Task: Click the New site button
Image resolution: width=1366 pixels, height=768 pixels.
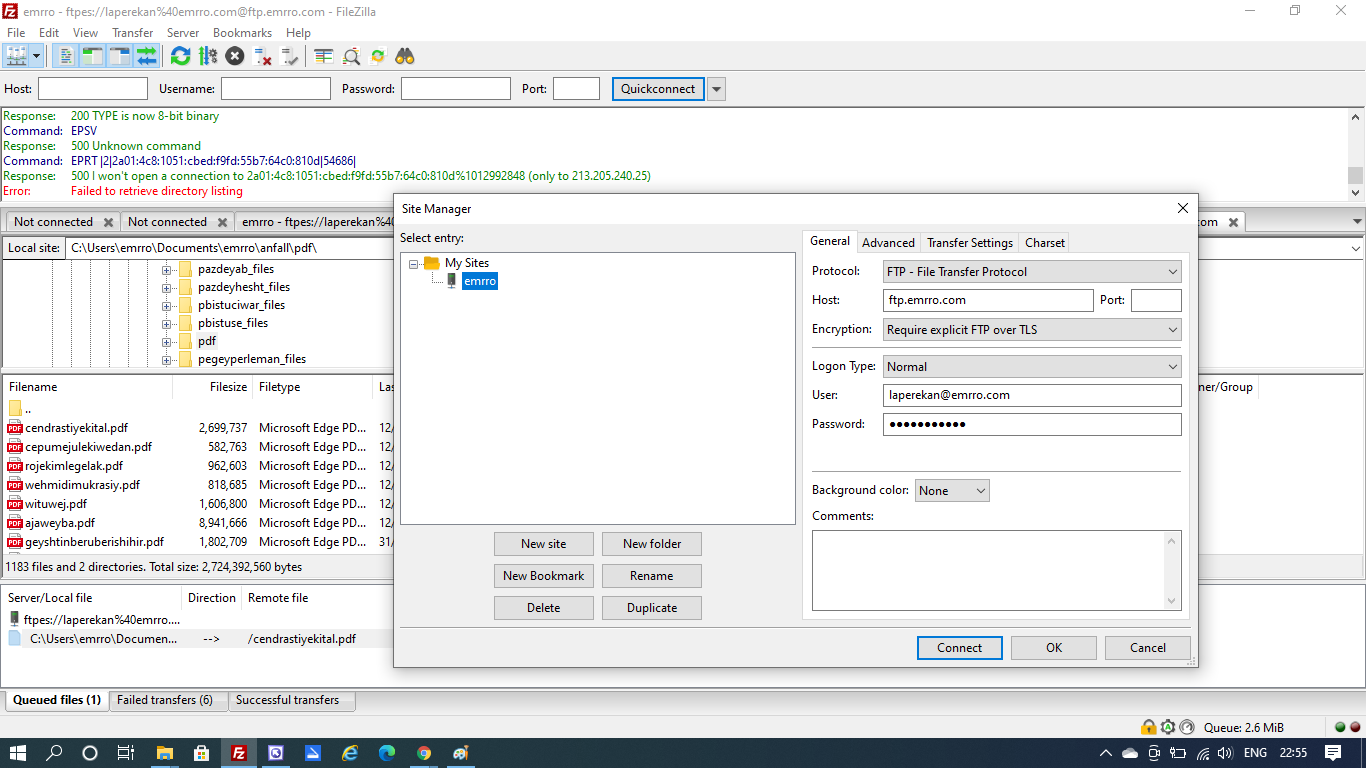Action: 544,544
